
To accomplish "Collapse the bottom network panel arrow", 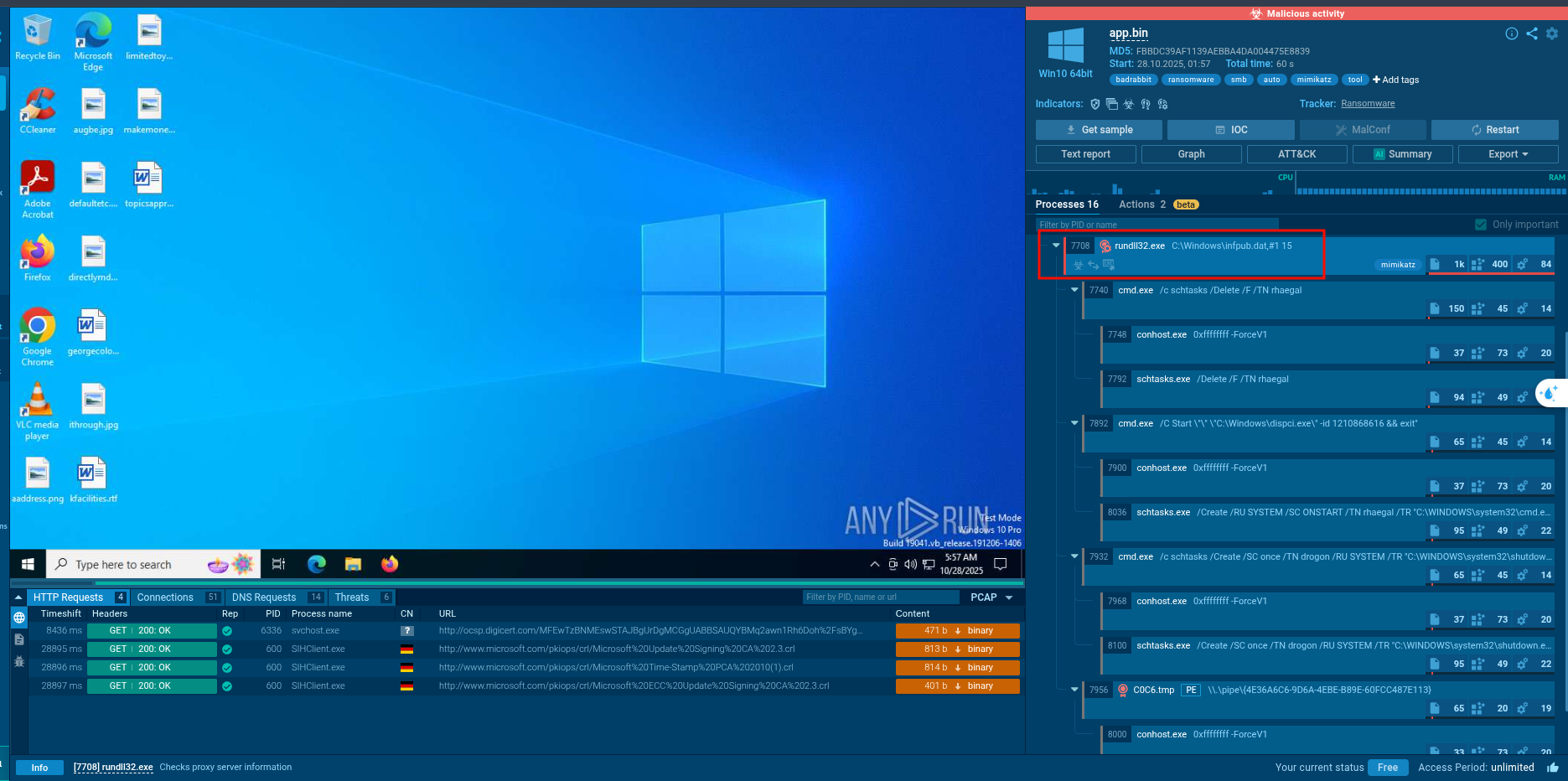I will [18, 597].
